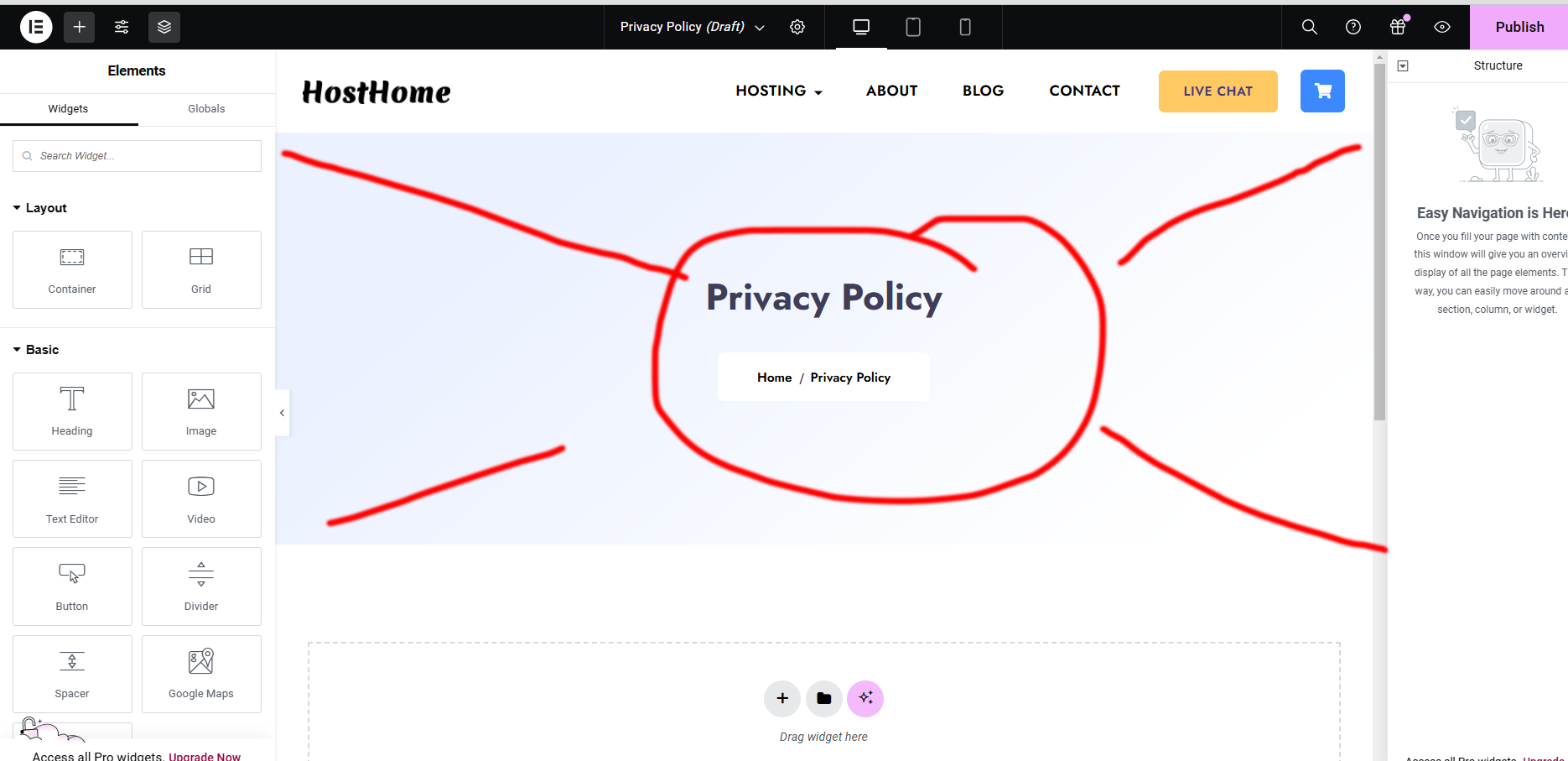Click the AI sparkle build icon
Screen dimensions: 1568x761
pyautogui.click(x=865, y=698)
